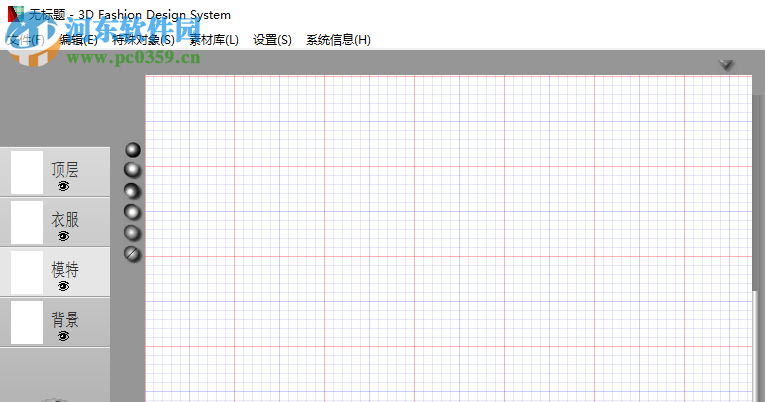Click the fourth sphere button beside the canvas
This screenshot has height=402, width=765.
point(132,212)
